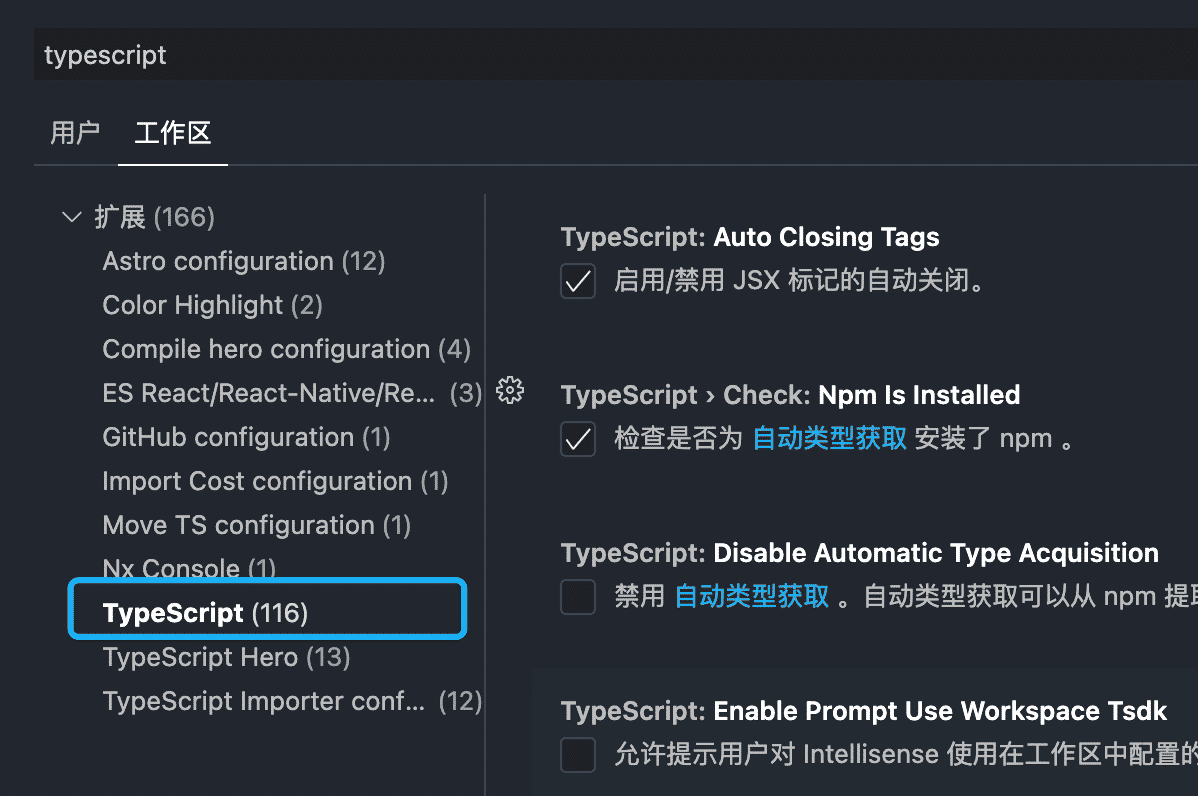Viewport: 1198px width, 796px height.
Task: Enable Disable Automatic Type Acquisition checkbox
Action: [578, 597]
